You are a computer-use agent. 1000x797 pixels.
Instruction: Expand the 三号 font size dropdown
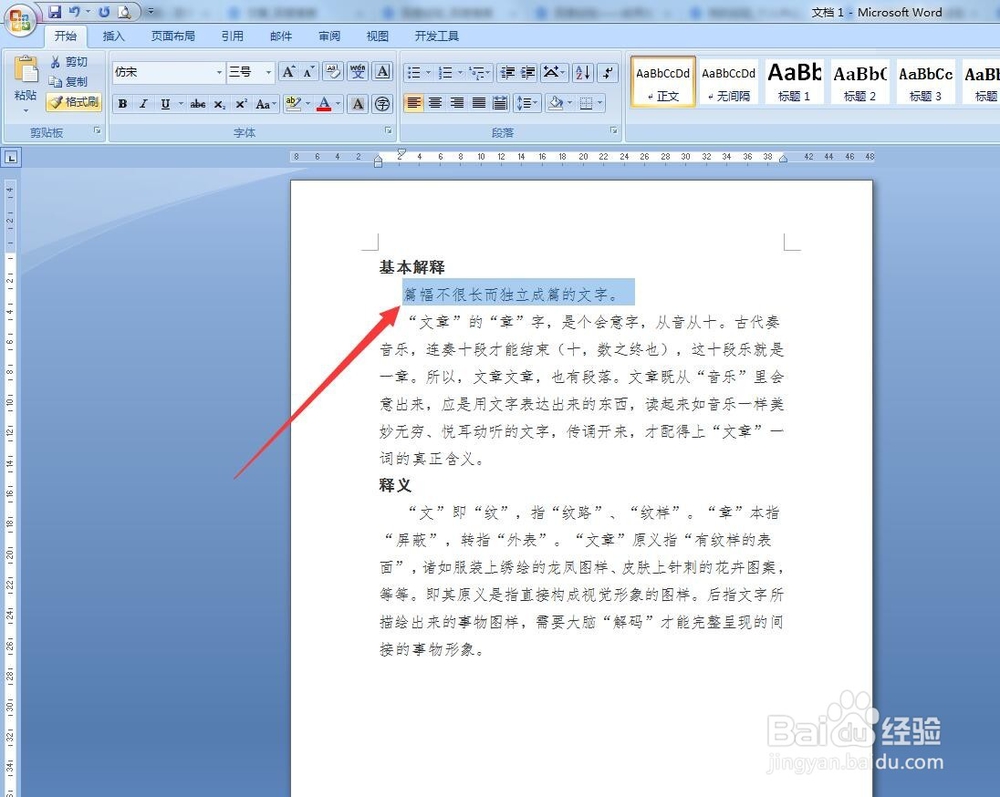click(268, 72)
